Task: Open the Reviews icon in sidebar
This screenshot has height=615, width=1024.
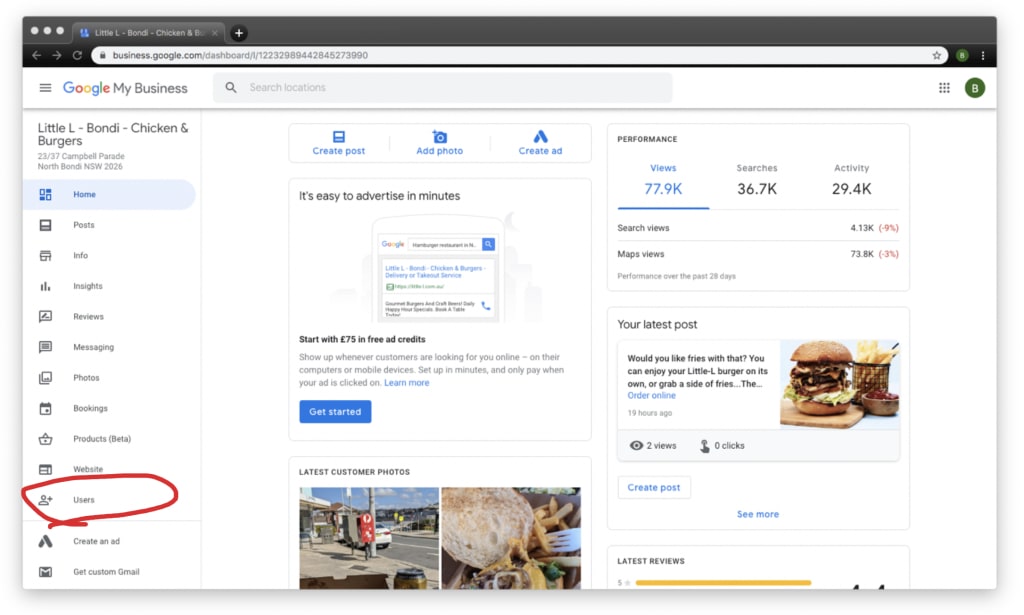Action: click(45, 317)
